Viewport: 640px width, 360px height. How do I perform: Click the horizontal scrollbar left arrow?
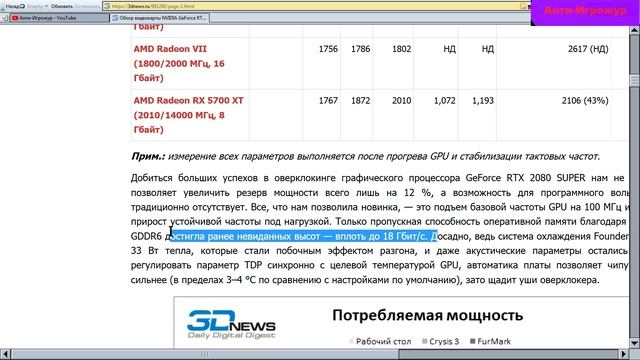(x=5, y=354)
